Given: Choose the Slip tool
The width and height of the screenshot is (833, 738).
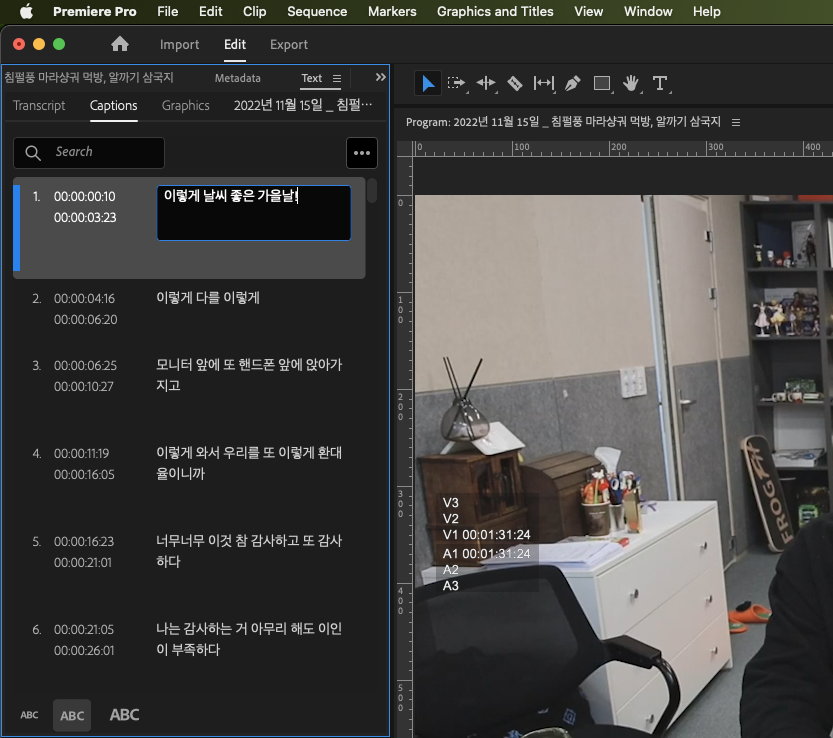Looking at the screenshot, I should [543, 83].
